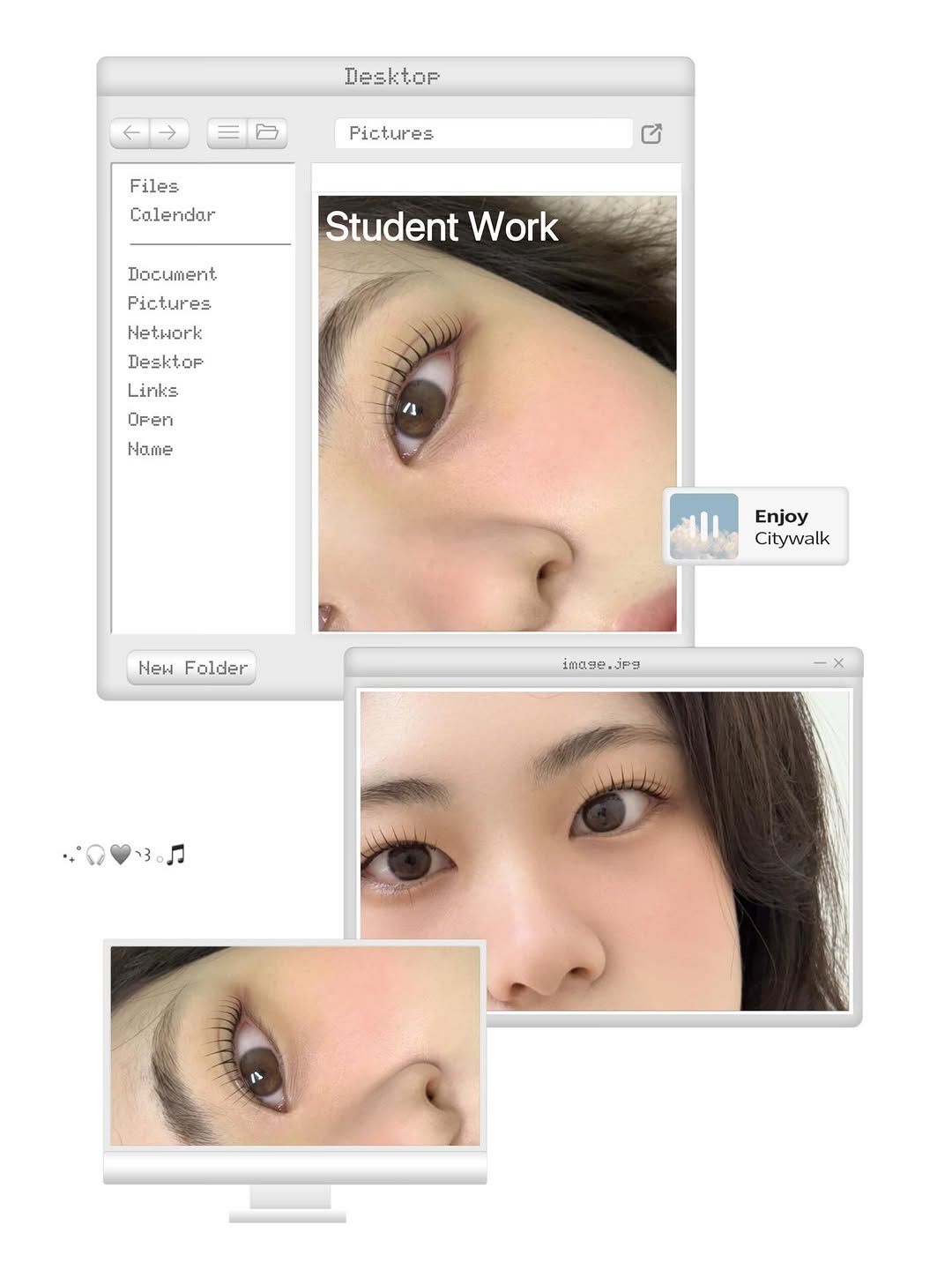Image resolution: width=952 pixels, height=1270 pixels.
Task: Select Network in sidebar list
Action: 165,332
